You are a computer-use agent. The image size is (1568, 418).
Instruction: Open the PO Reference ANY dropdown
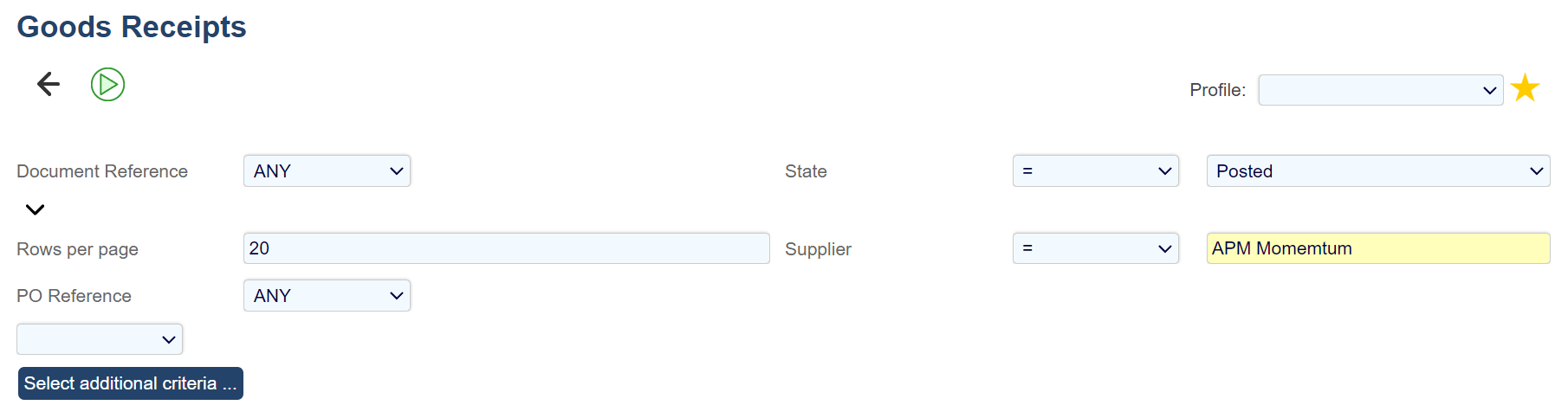[x=327, y=296]
